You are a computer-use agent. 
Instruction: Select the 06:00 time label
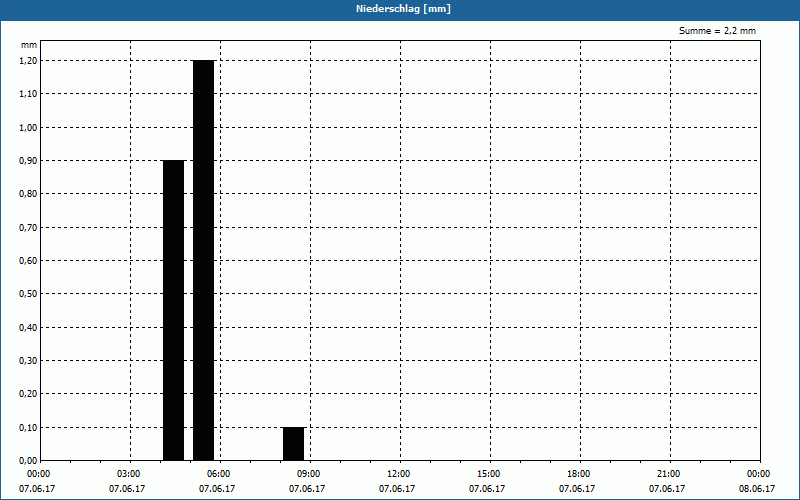(218, 474)
